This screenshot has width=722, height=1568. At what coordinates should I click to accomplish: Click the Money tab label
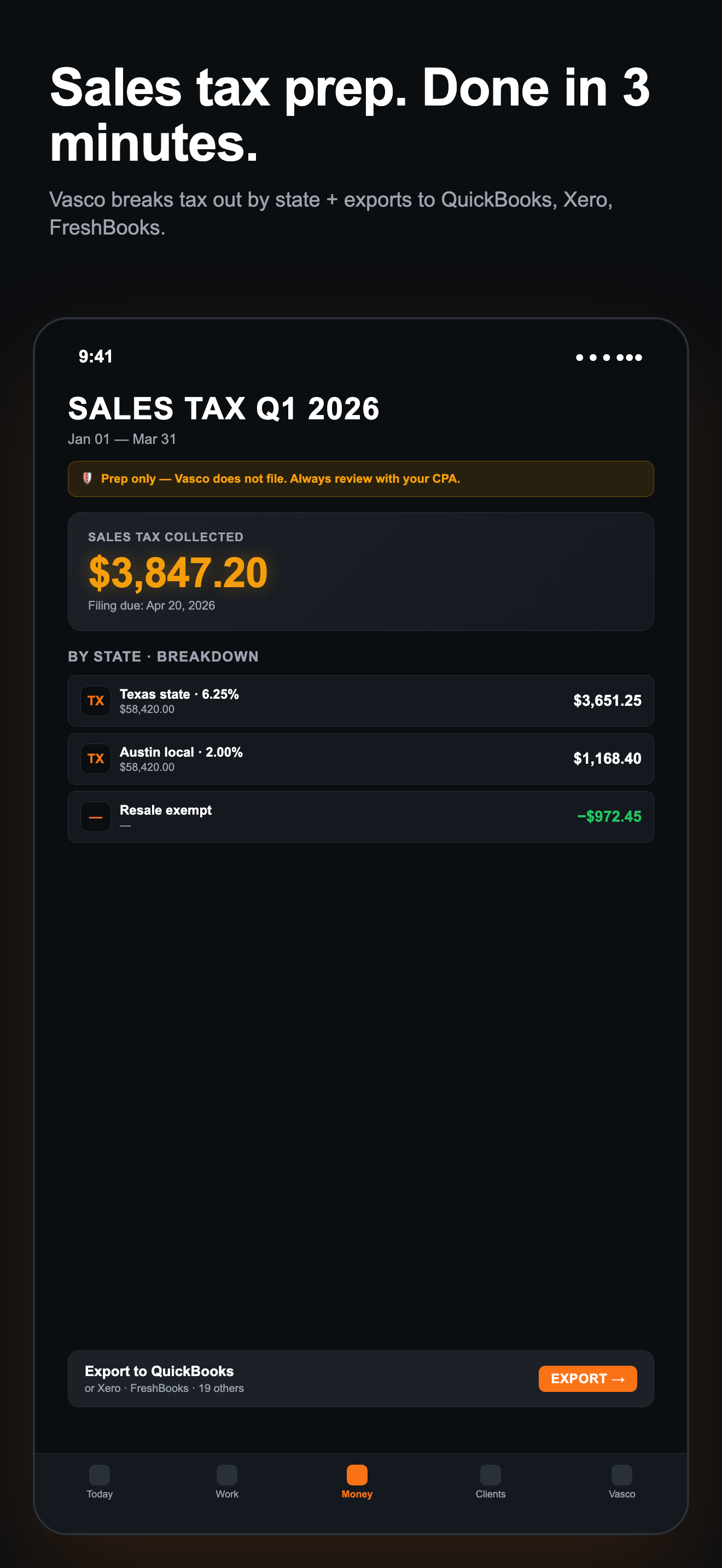(x=357, y=1494)
